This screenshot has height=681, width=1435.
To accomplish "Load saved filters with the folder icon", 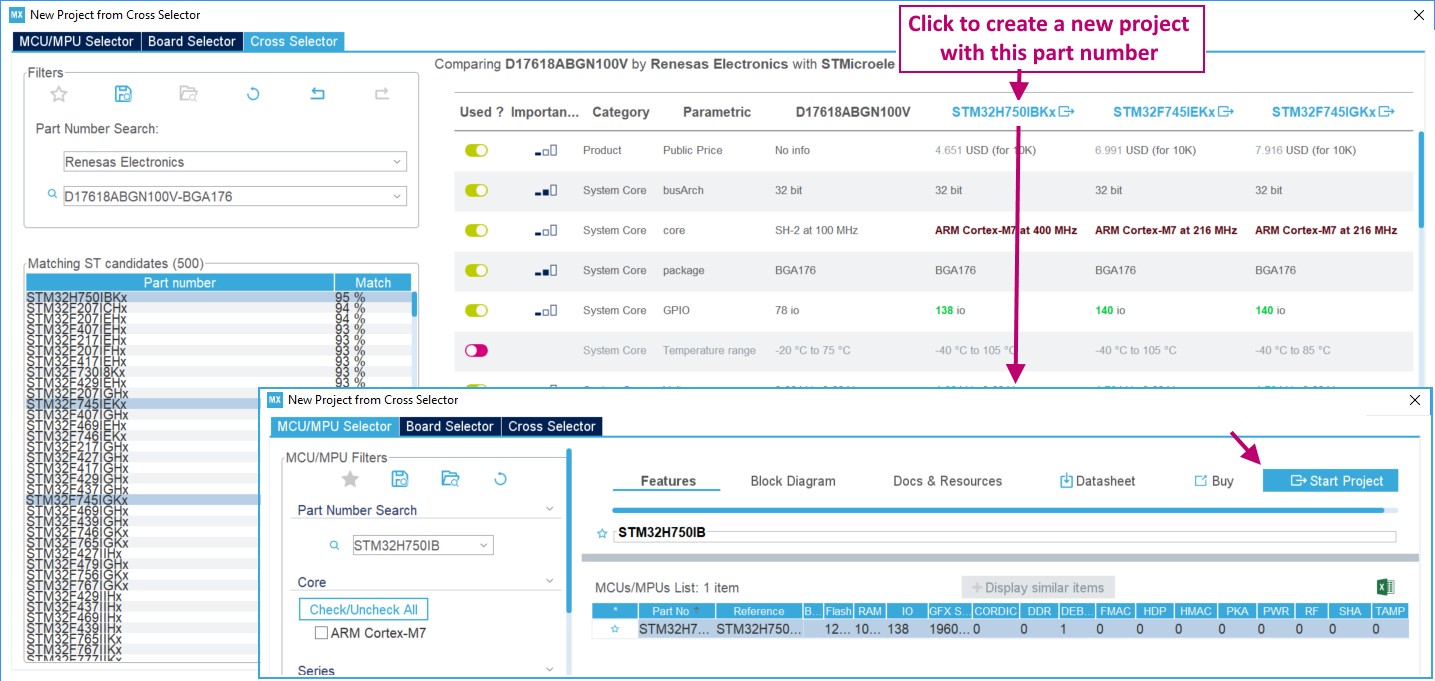I will pyautogui.click(x=188, y=94).
